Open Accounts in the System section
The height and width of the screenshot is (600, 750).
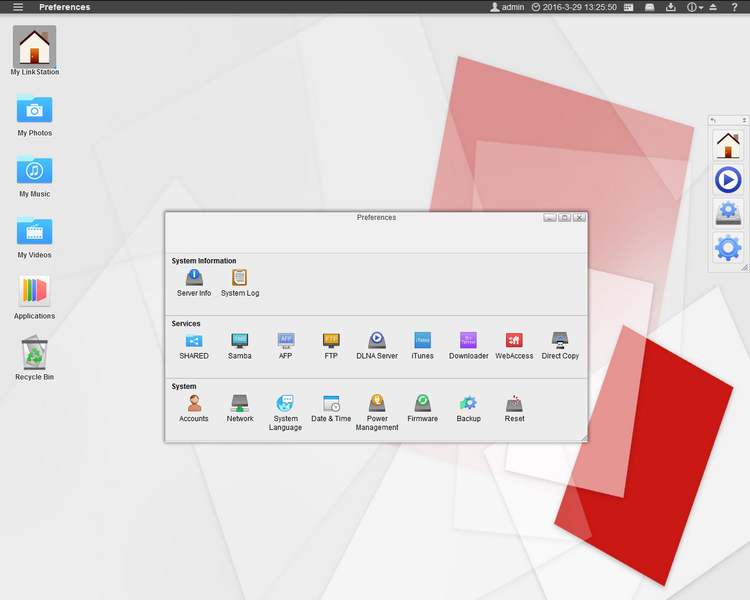(x=194, y=404)
